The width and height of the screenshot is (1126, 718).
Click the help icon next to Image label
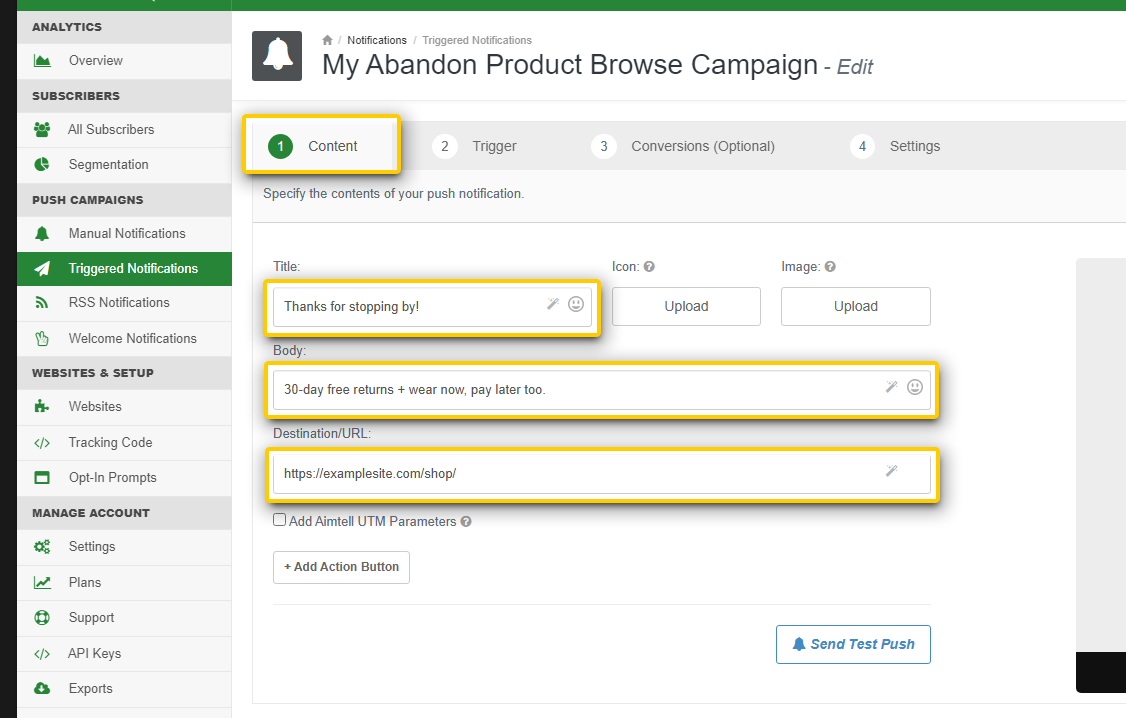click(x=830, y=267)
